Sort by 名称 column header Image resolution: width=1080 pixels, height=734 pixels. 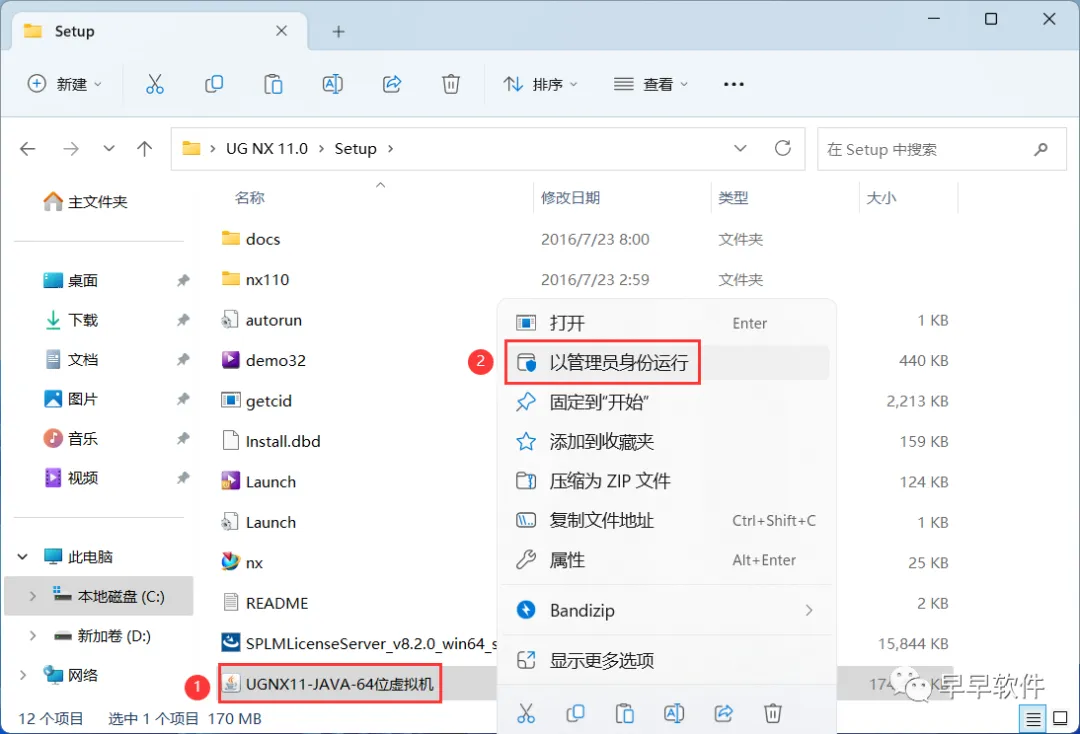click(x=249, y=198)
